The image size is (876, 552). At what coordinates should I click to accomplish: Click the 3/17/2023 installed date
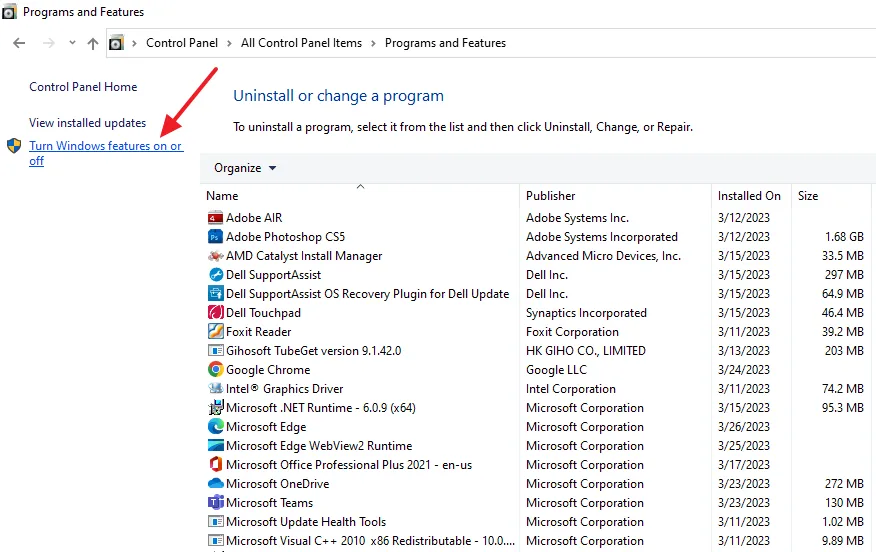pos(744,465)
